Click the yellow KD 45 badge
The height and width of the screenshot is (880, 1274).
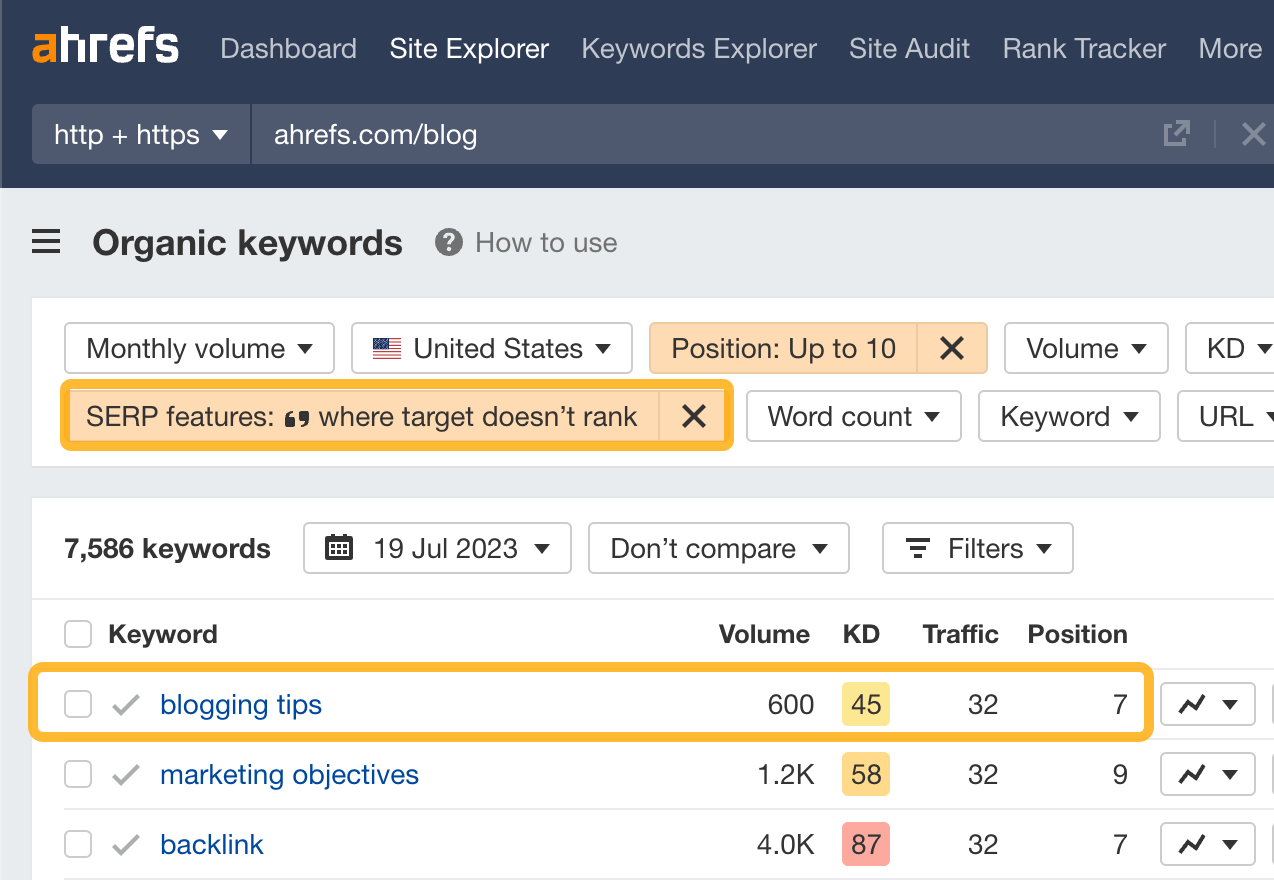pos(865,704)
